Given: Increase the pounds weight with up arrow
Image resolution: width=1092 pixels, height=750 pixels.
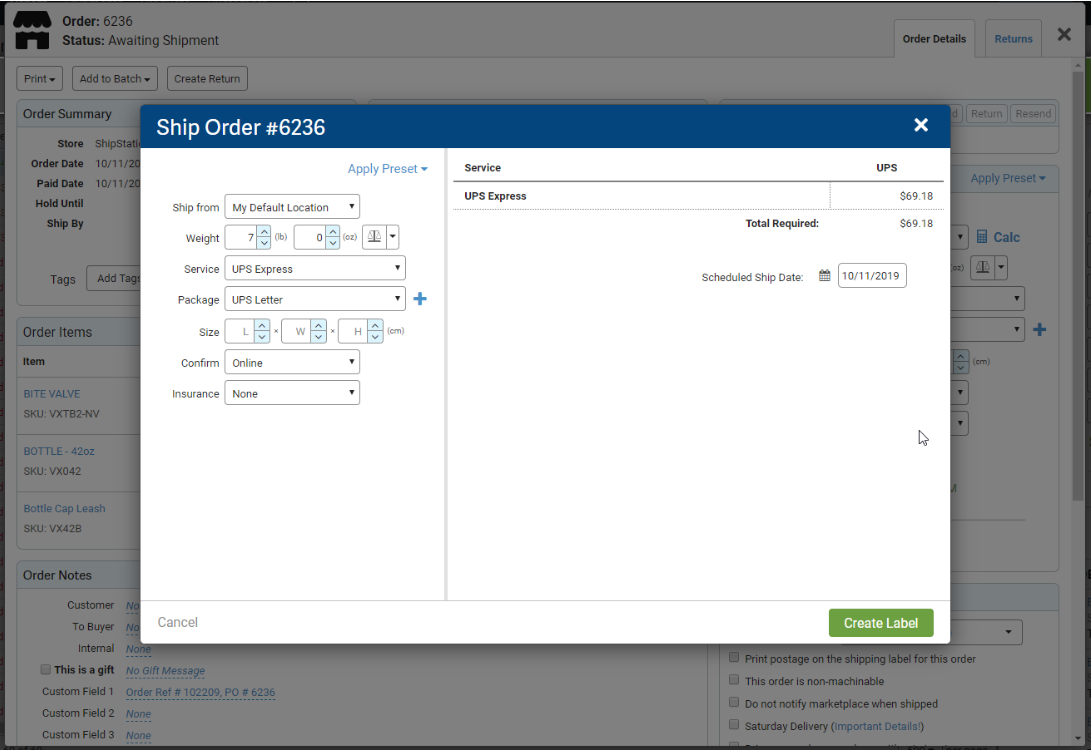Looking at the screenshot, I should (264, 233).
